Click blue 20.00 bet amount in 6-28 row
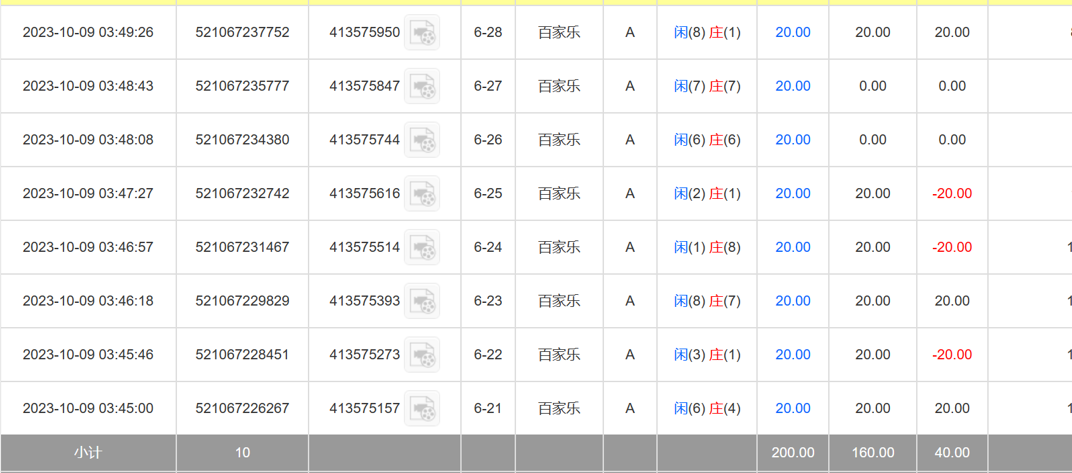This screenshot has width=1072, height=473. point(793,32)
